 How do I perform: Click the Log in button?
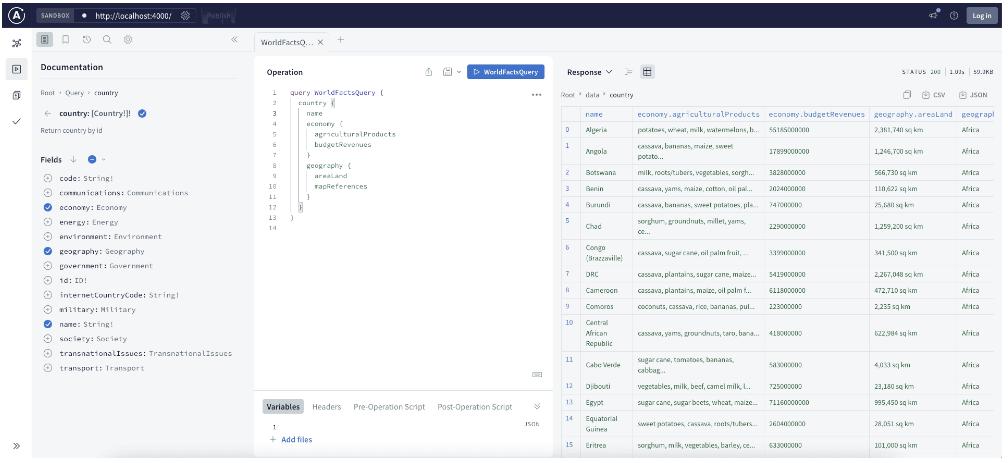click(980, 16)
